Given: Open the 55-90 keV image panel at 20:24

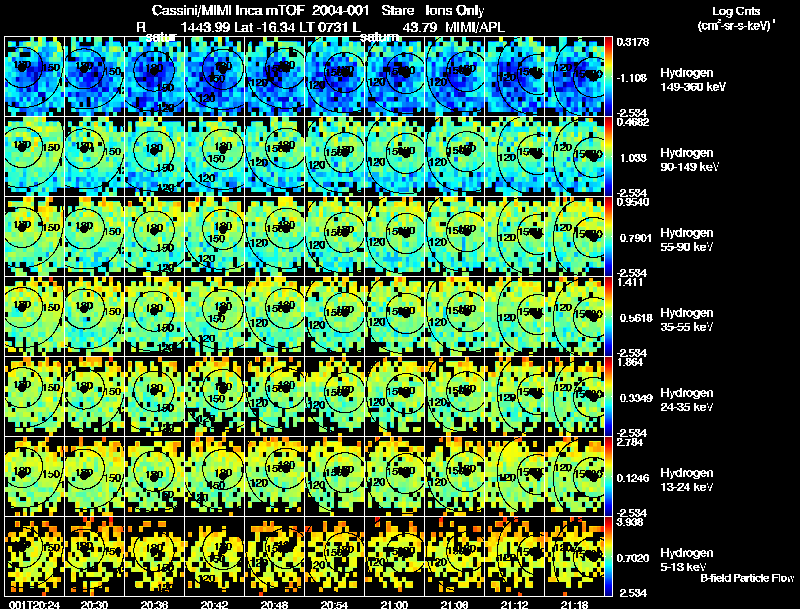Looking at the screenshot, I should (x=34, y=237).
